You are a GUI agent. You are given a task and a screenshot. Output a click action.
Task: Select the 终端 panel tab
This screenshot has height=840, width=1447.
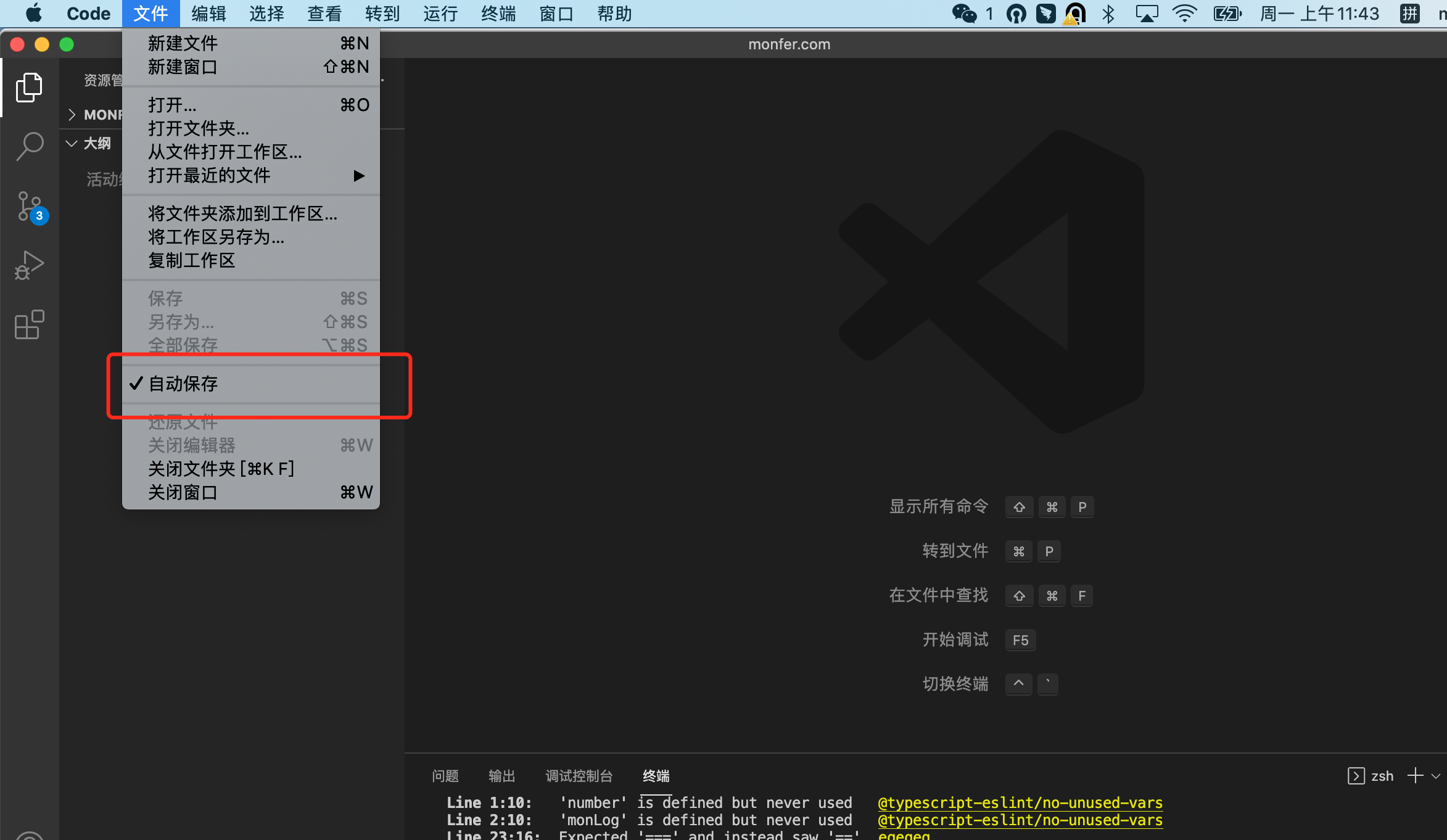(x=656, y=776)
